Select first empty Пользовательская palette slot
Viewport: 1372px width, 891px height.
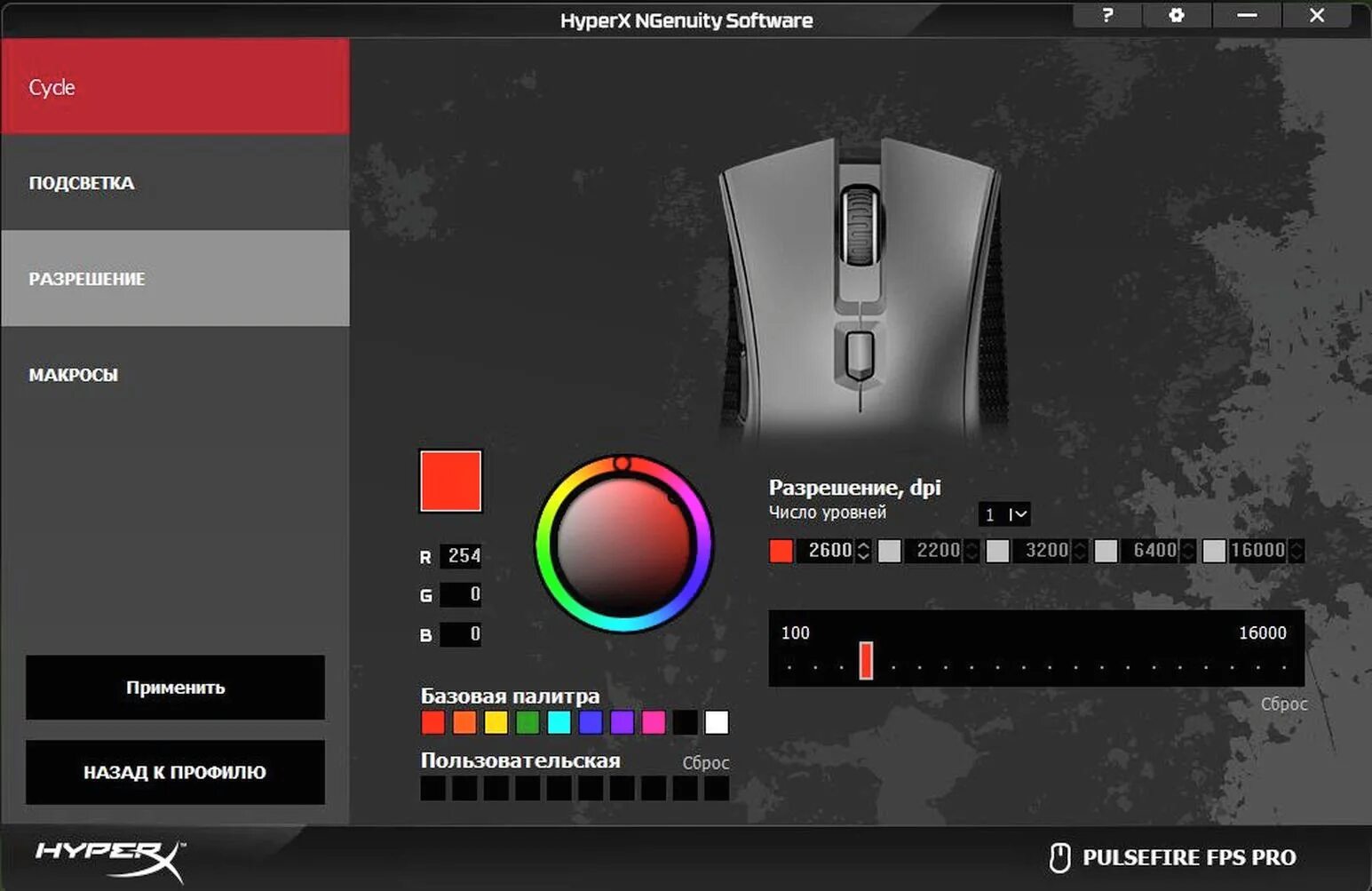433,788
